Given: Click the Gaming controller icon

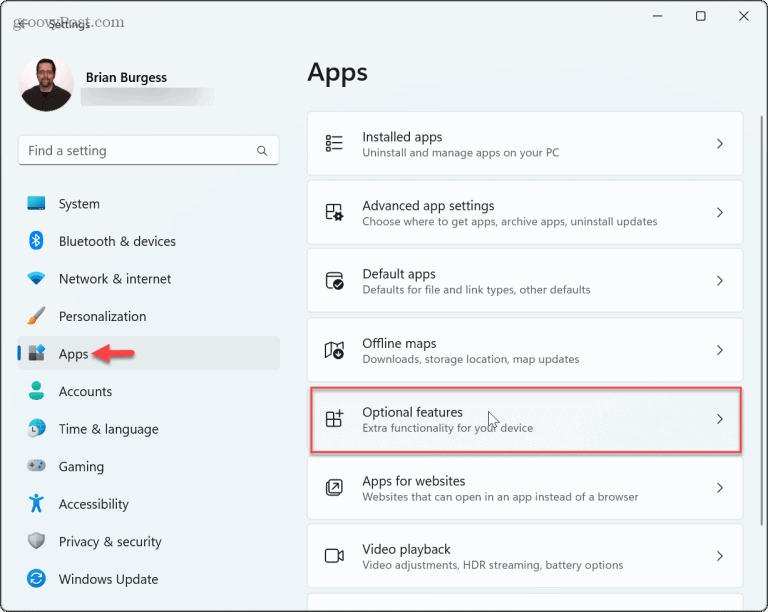Looking at the screenshot, I should click(x=36, y=465).
